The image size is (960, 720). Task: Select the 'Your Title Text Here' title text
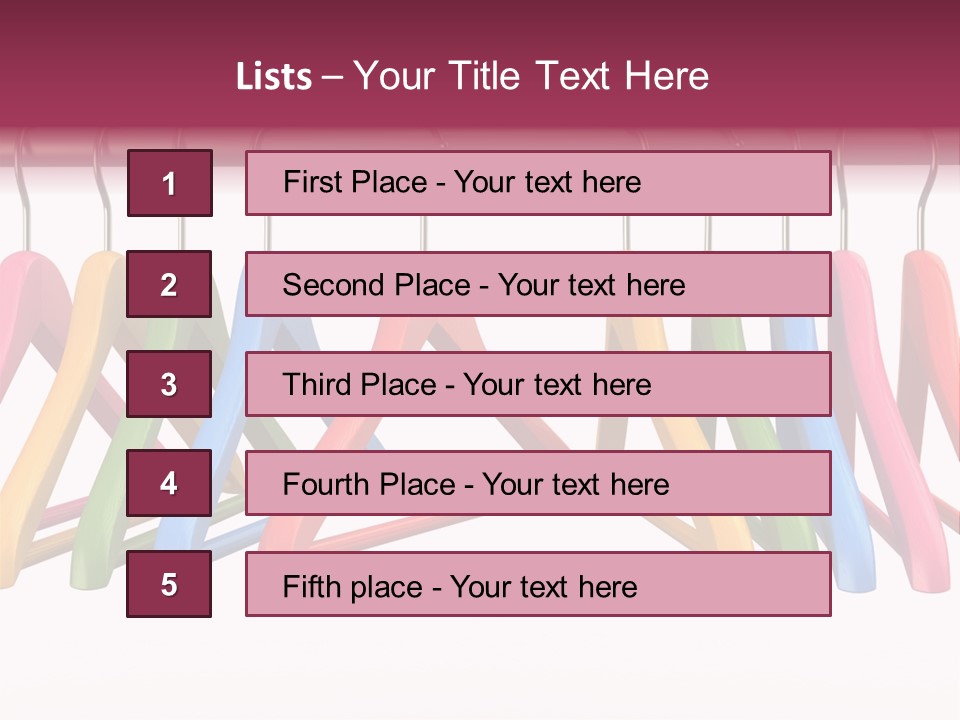[531, 76]
